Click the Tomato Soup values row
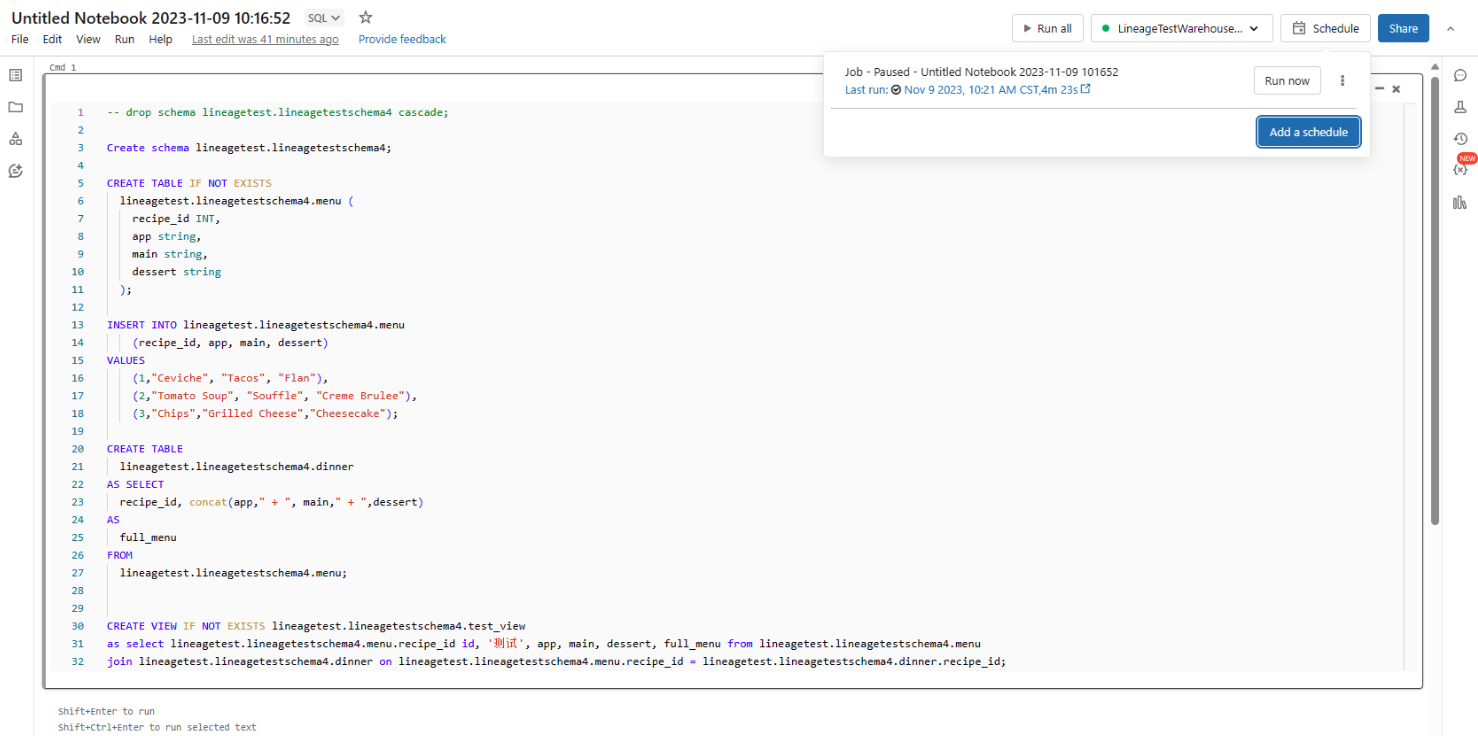The height and width of the screenshot is (736, 1478). [274, 395]
